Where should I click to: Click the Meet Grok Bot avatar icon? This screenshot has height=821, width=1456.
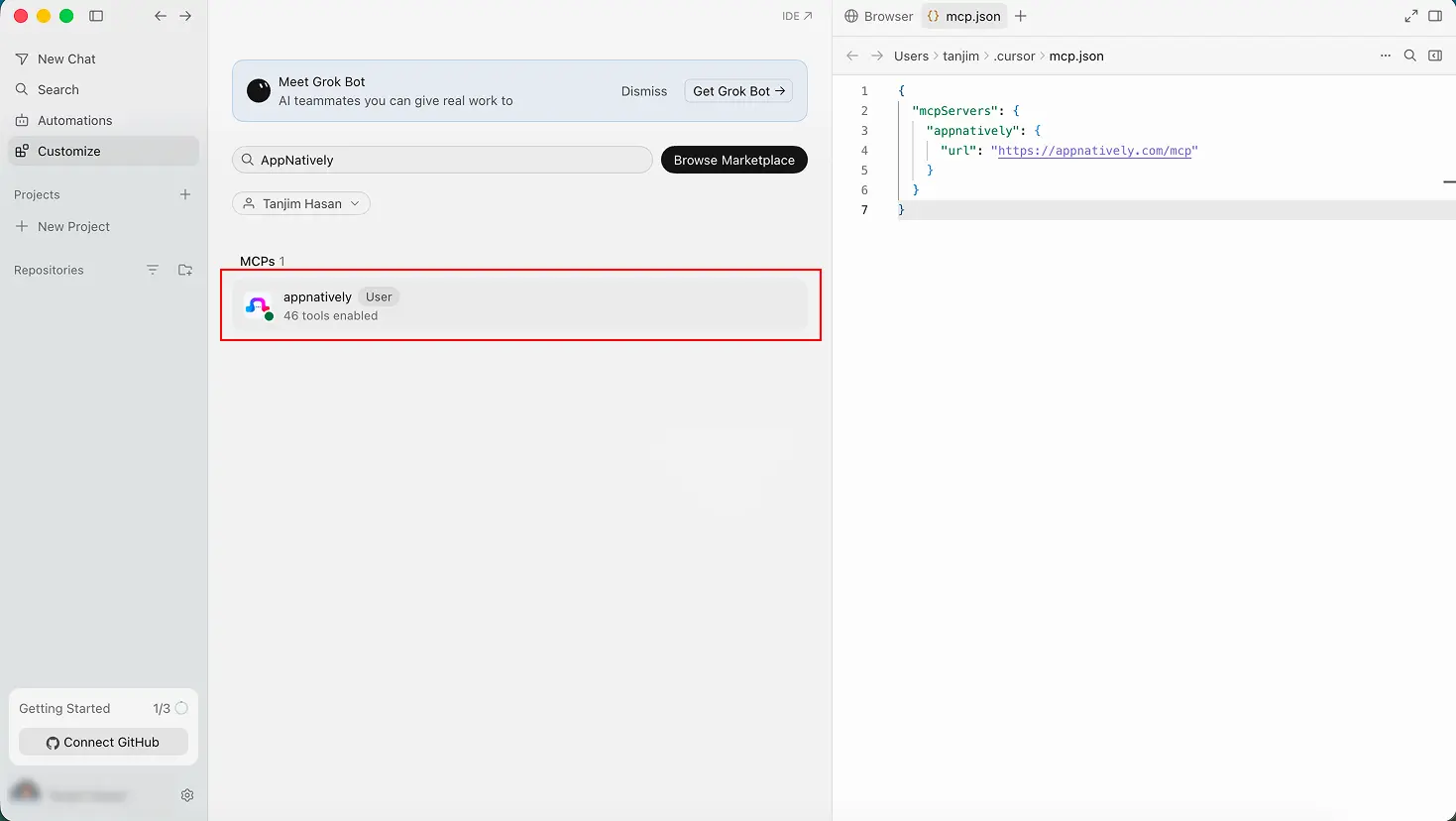(x=259, y=91)
